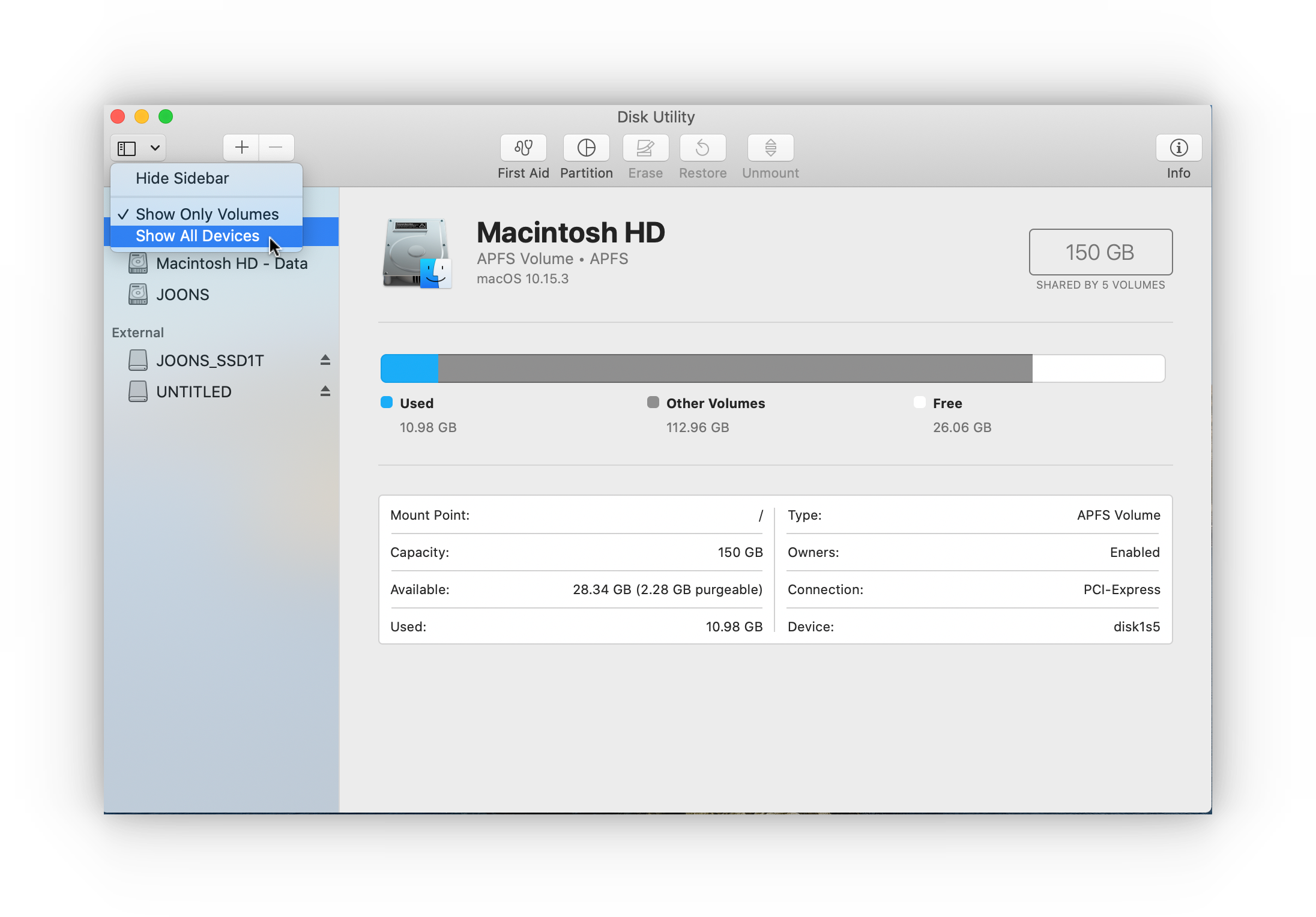Click the First Aid stethoscope icon
Screen dimensions: 1316x917
523,148
